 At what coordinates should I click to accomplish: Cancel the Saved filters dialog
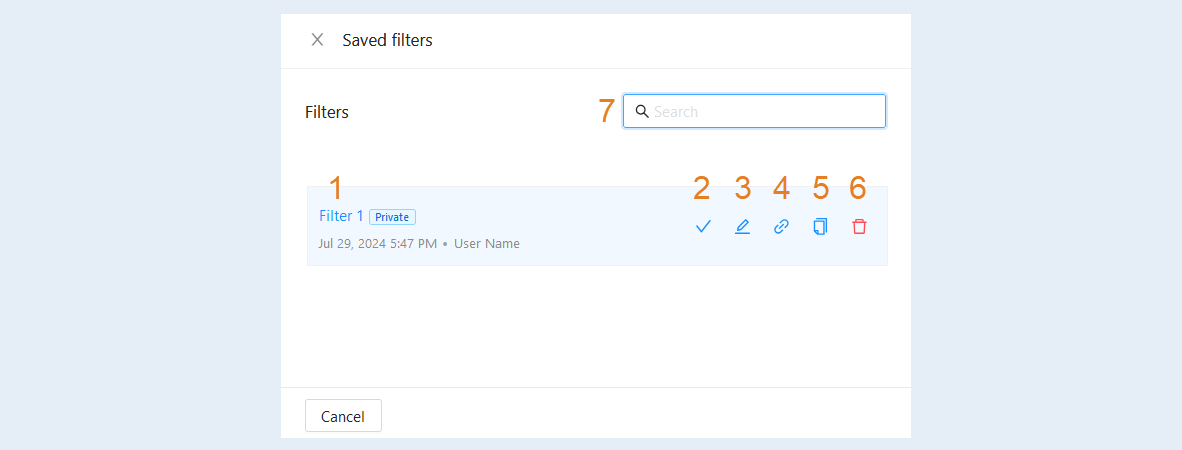pos(343,416)
